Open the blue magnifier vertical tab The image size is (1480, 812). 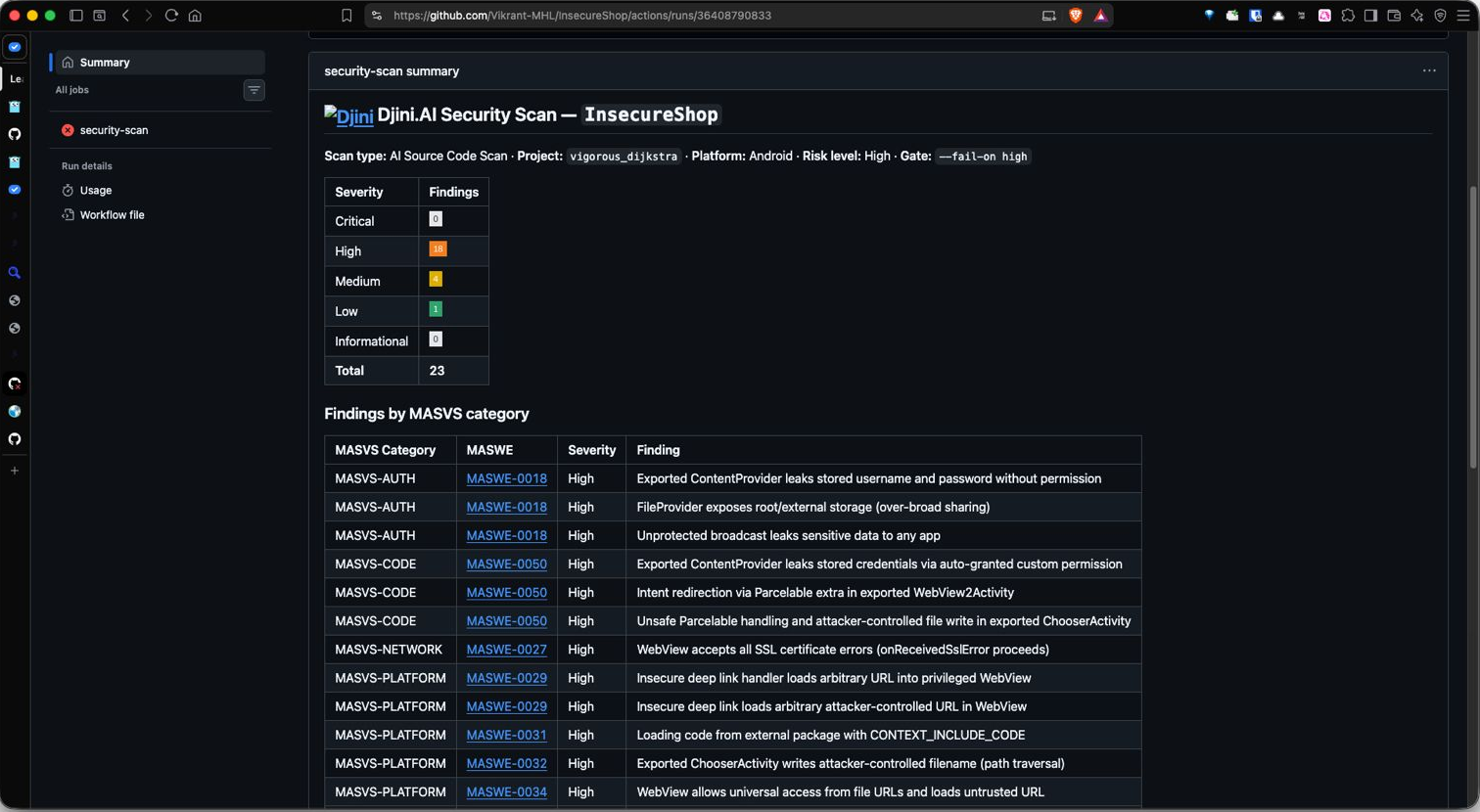coord(15,273)
